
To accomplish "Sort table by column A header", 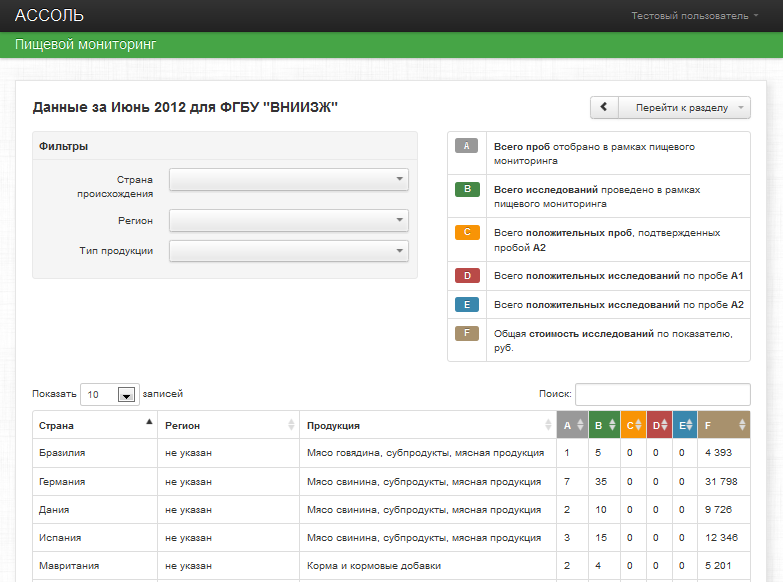I will click(x=572, y=425).
